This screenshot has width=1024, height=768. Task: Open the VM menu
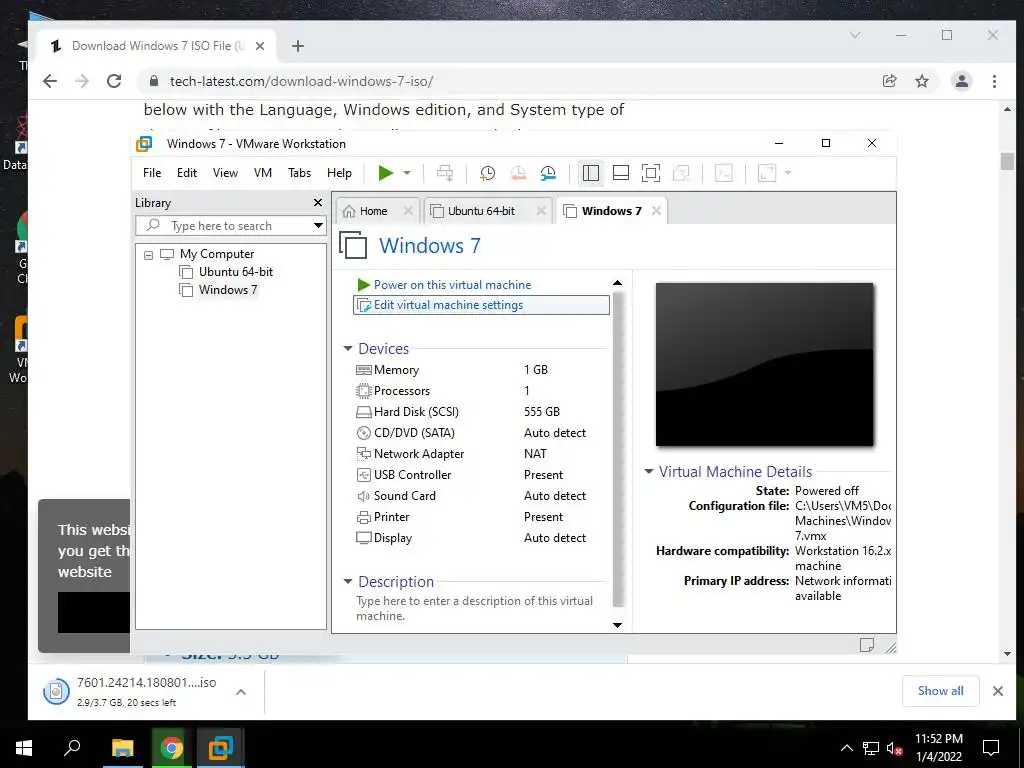tap(263, 173)
